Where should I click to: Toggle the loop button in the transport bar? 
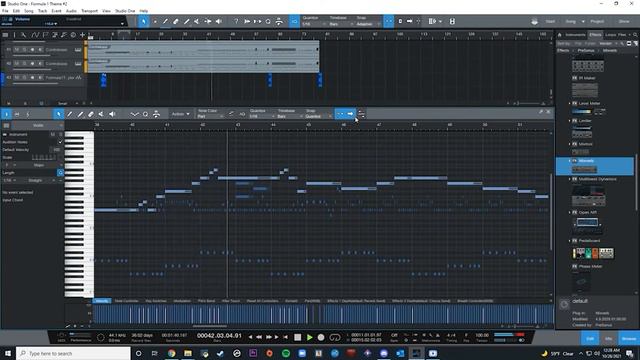coord(335,337)
